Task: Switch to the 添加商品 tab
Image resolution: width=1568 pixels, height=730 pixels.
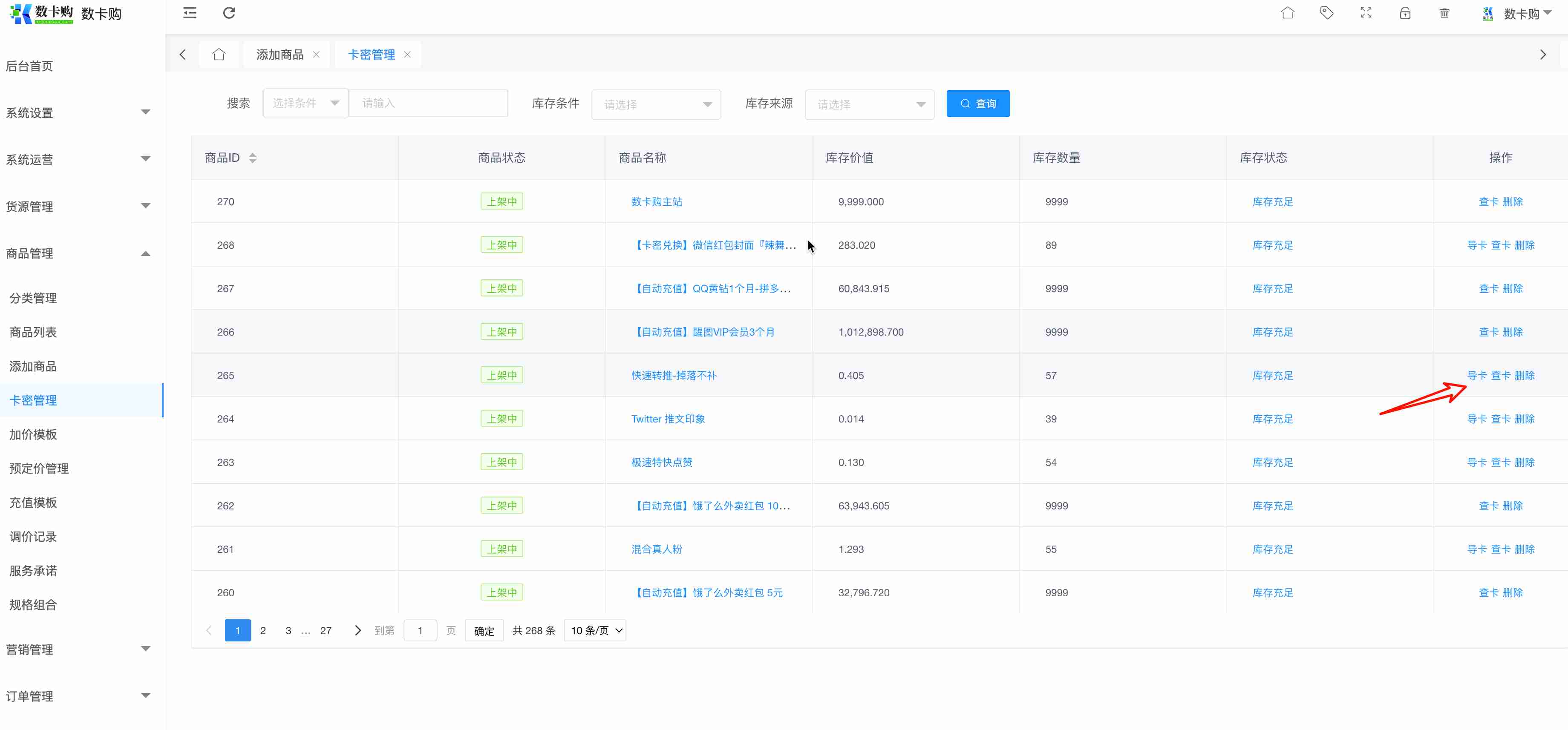Action: [x=280, y=54]
